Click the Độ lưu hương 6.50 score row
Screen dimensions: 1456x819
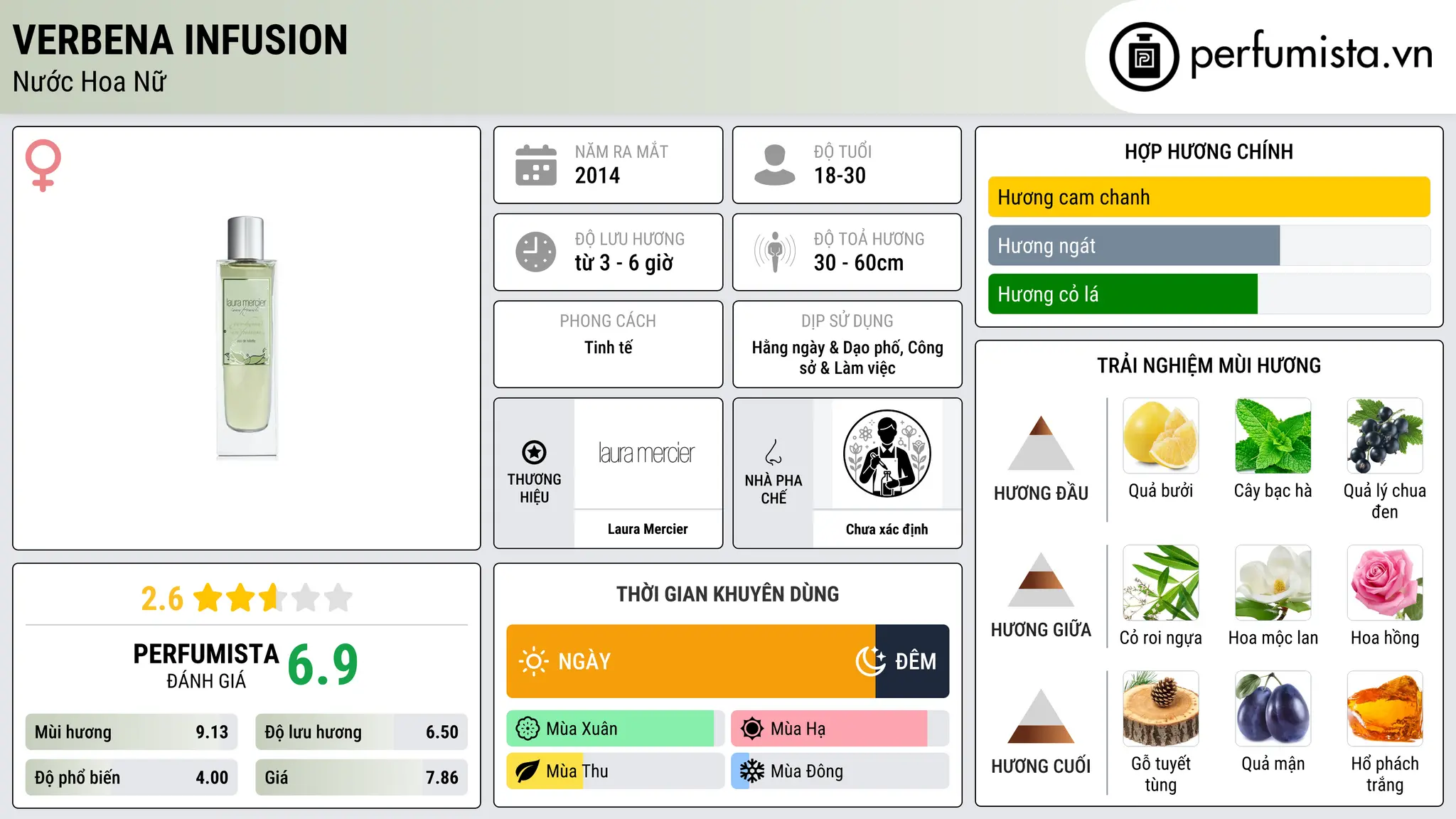pyautogui.click(x=361, y=732)
